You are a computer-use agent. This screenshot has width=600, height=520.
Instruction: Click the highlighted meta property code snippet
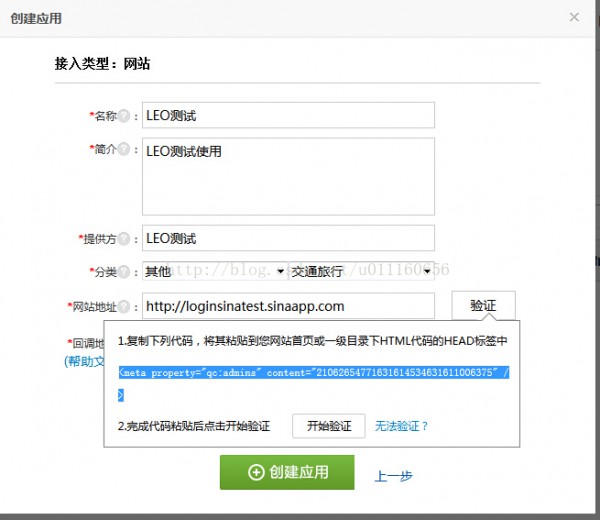tap(313, 372)
